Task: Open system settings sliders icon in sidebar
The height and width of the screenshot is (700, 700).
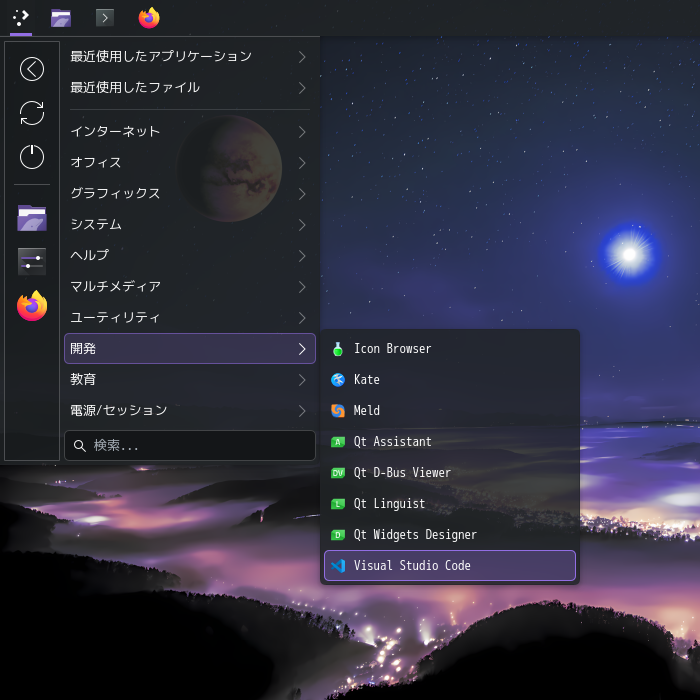Action: (32, 262)
